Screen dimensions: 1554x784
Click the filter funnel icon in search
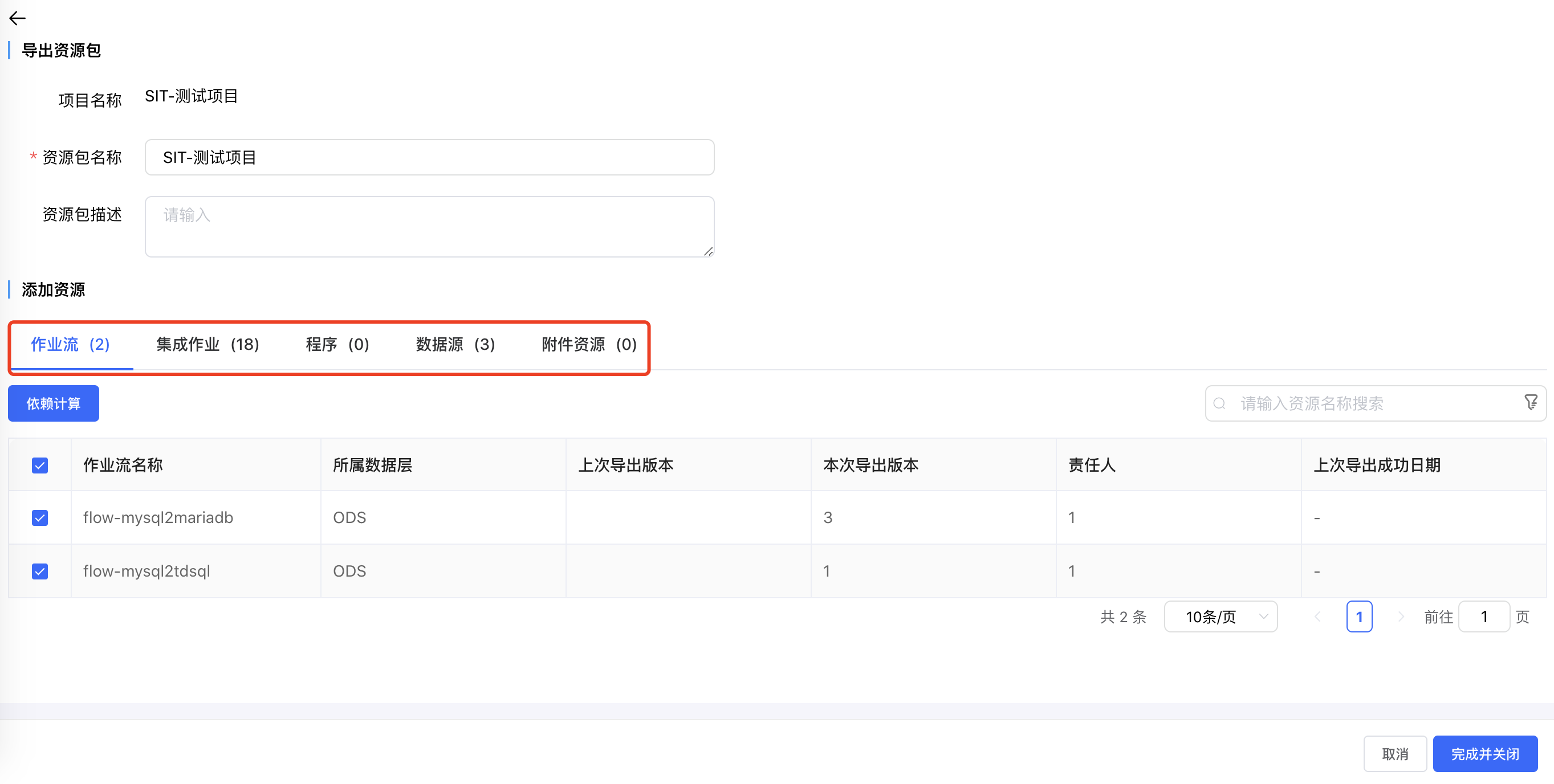pyautogui.click(x=1531, y=402)
